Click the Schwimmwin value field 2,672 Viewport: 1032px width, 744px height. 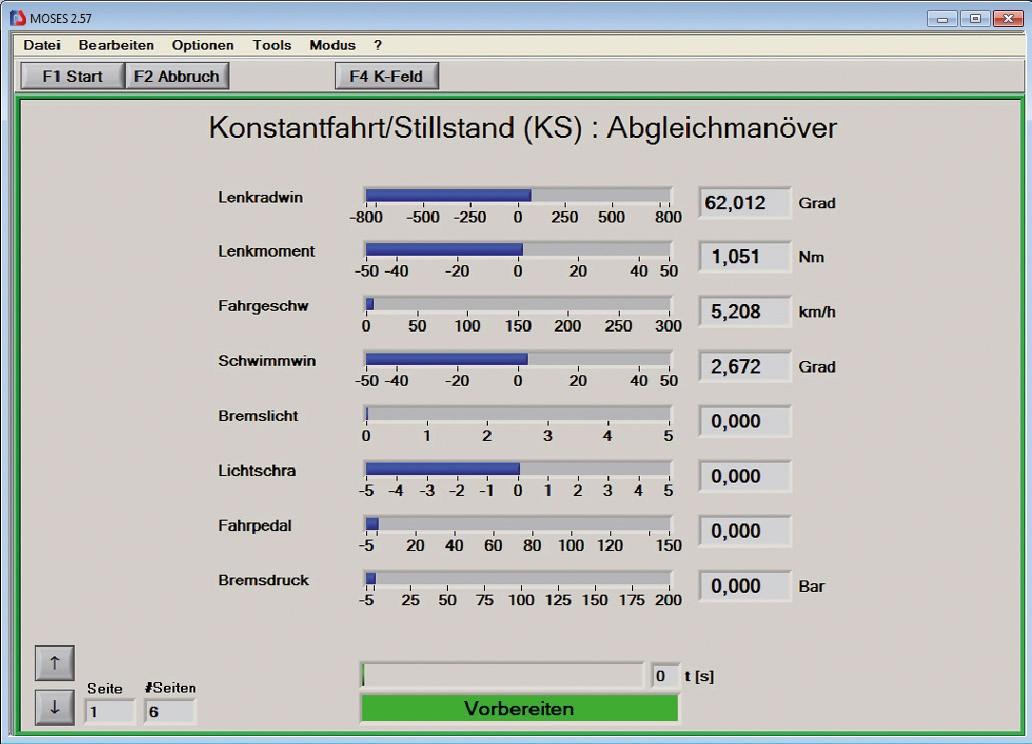[x=744, y=367]
